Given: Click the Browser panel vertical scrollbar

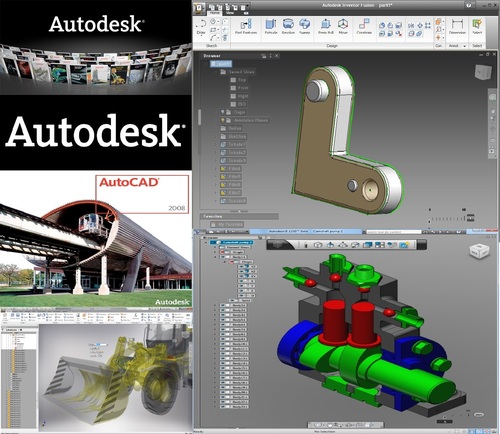Looking at the screenshot, I should coord(200,117).
